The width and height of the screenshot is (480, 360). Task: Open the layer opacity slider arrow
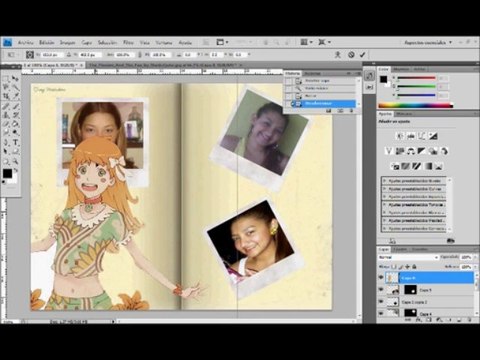pos(474,257)
